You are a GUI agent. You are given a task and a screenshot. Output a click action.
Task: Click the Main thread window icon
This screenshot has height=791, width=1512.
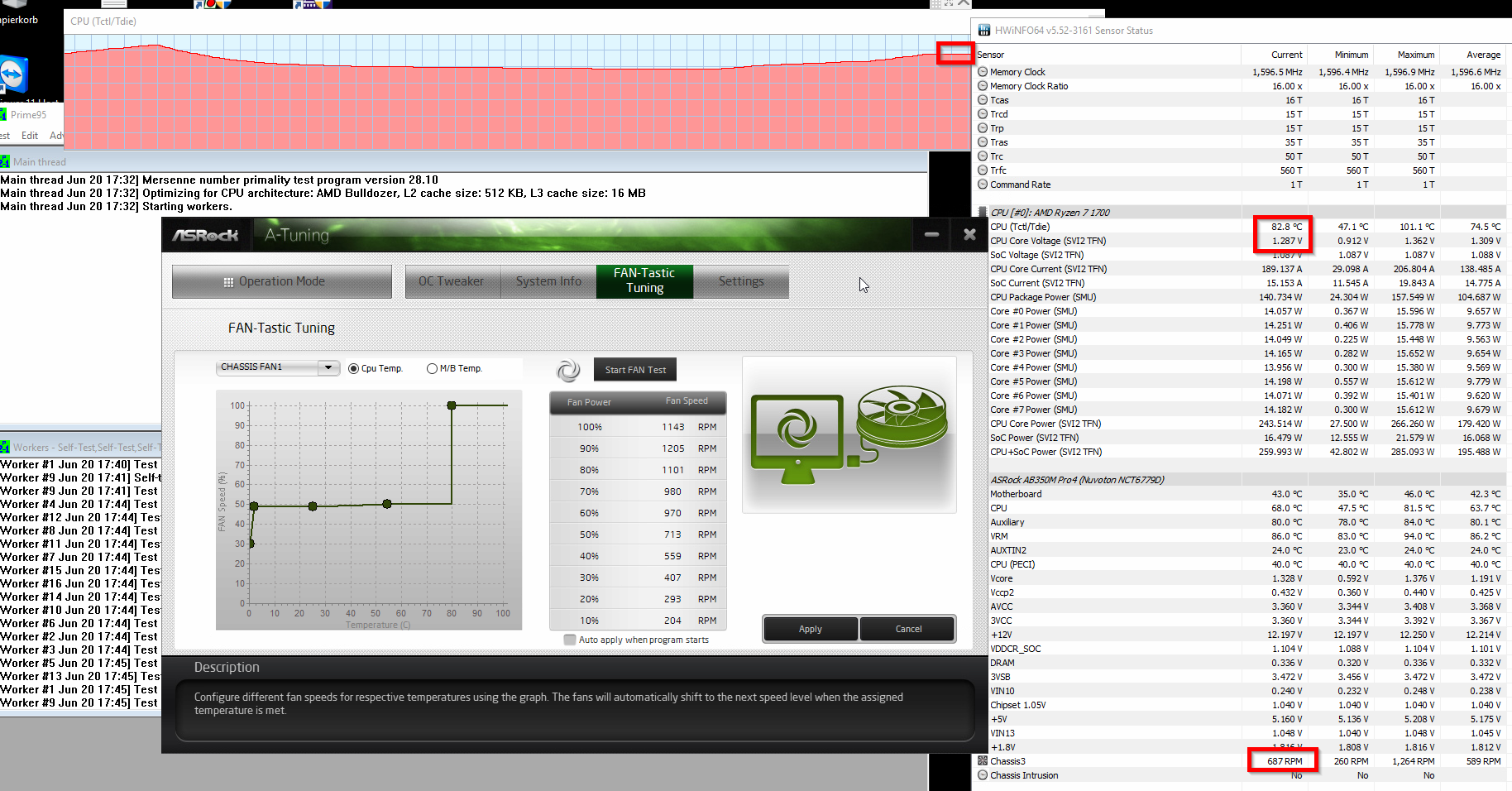pyautogui.click(x=5, y=161)
